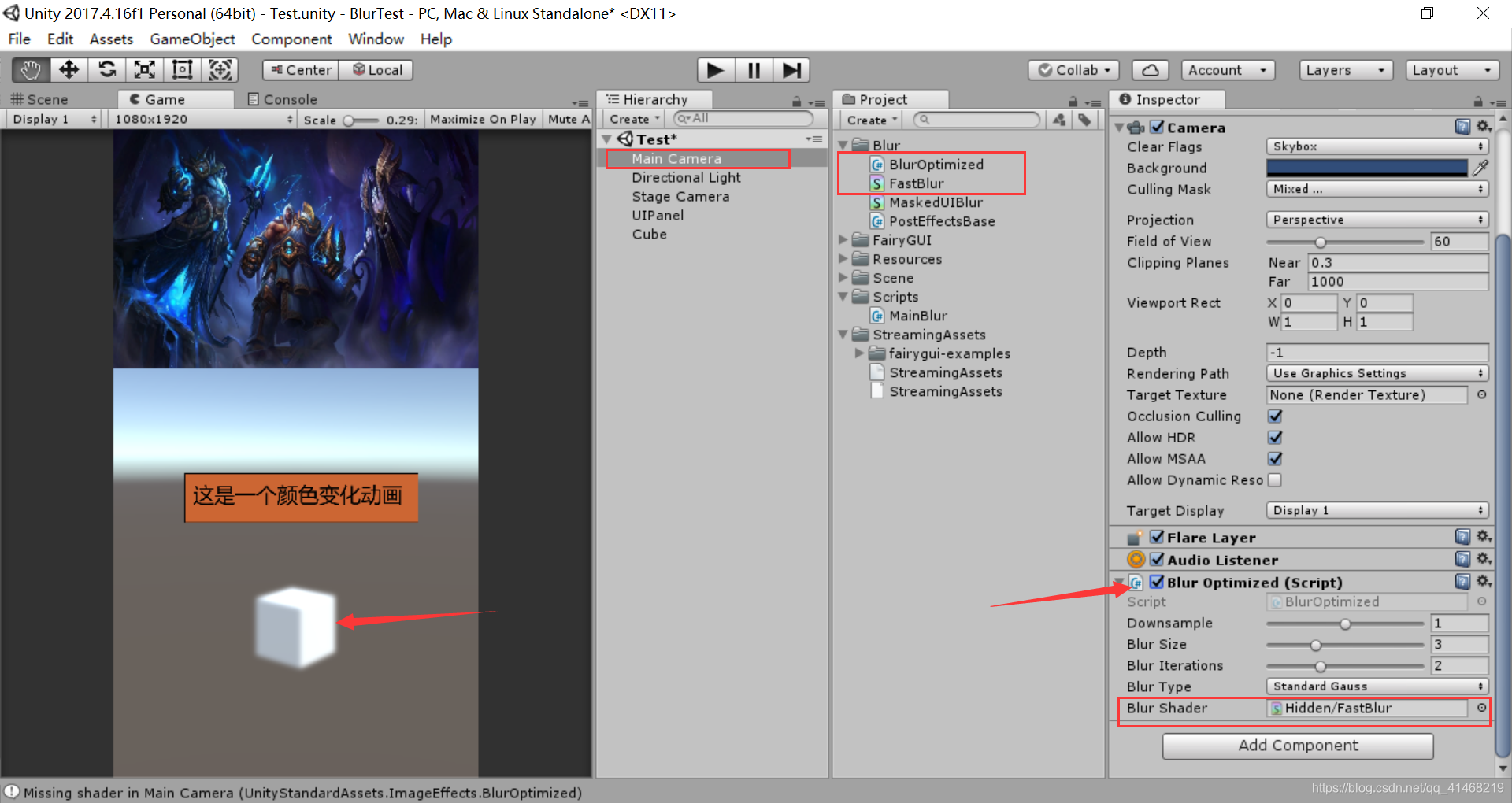
Task: Open Blur Type Standard Gauss dropdown
Action: (x=1377, y=686)
